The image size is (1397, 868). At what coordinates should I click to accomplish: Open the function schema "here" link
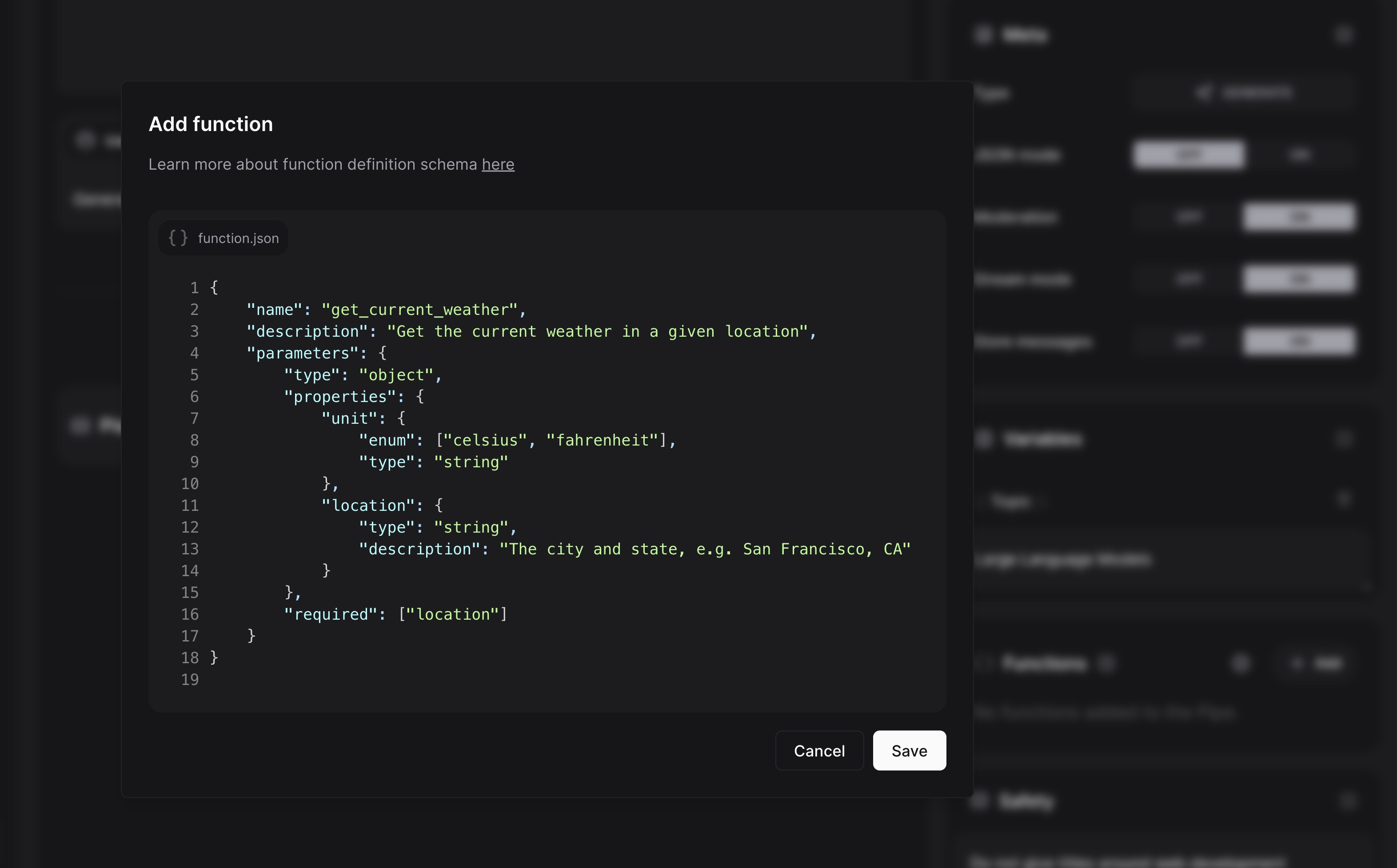coord(498,164)
